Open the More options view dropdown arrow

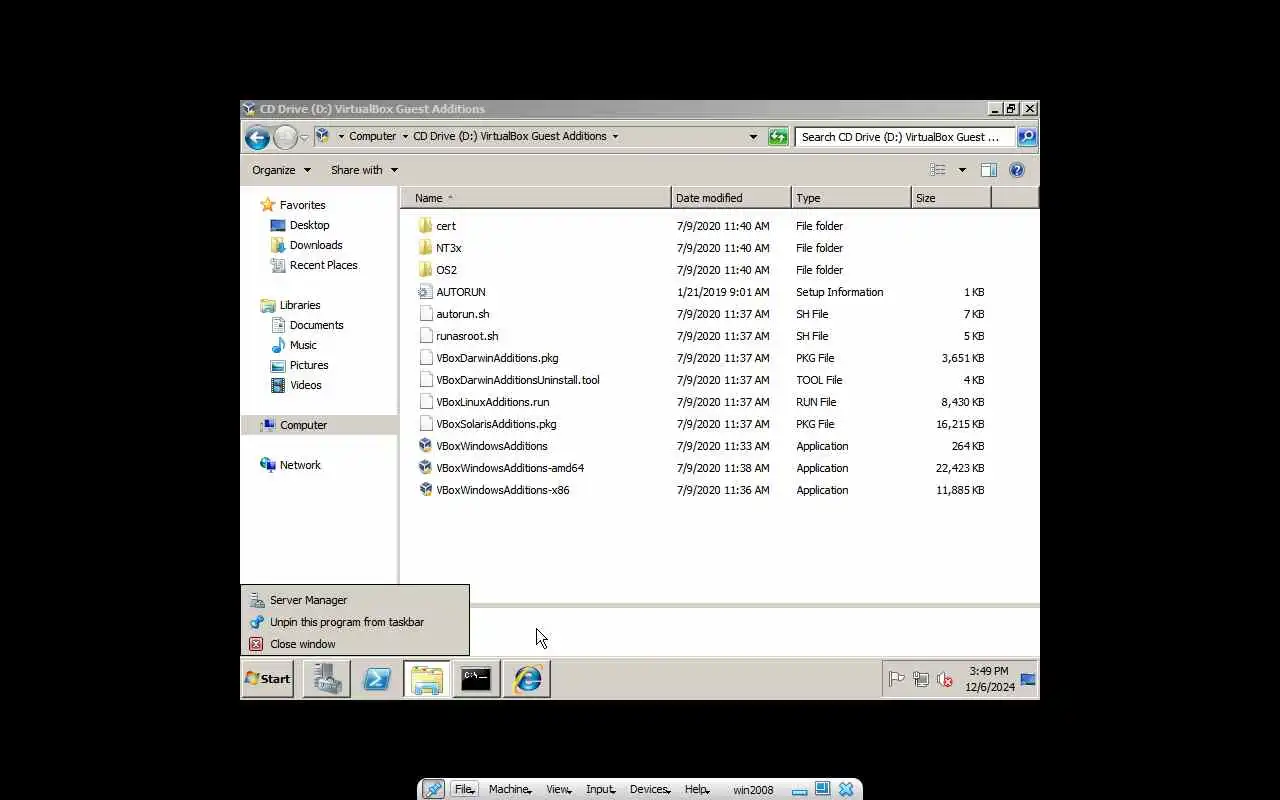coord(962,170)
